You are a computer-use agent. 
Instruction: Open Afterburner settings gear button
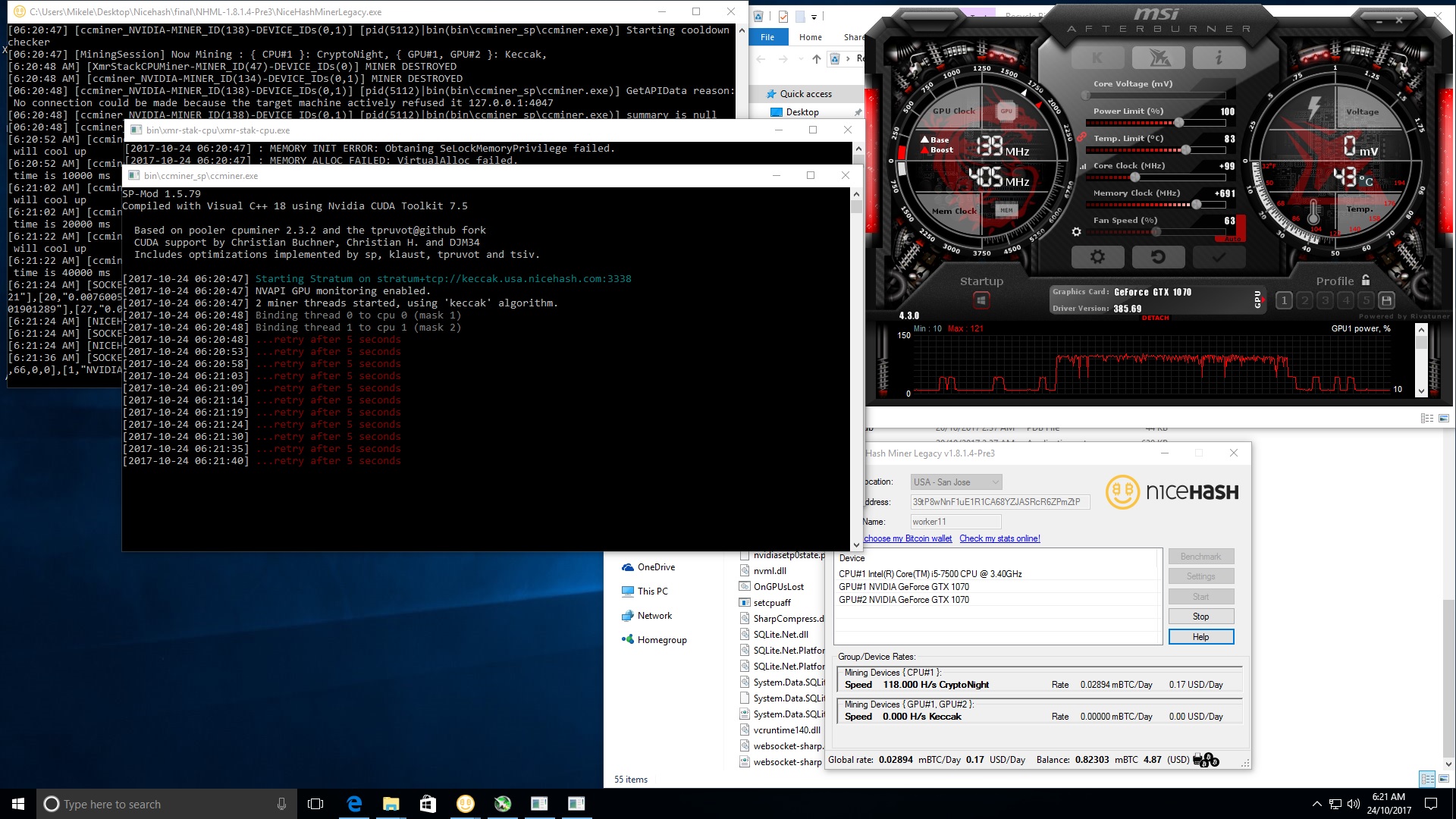(1097, 257)
